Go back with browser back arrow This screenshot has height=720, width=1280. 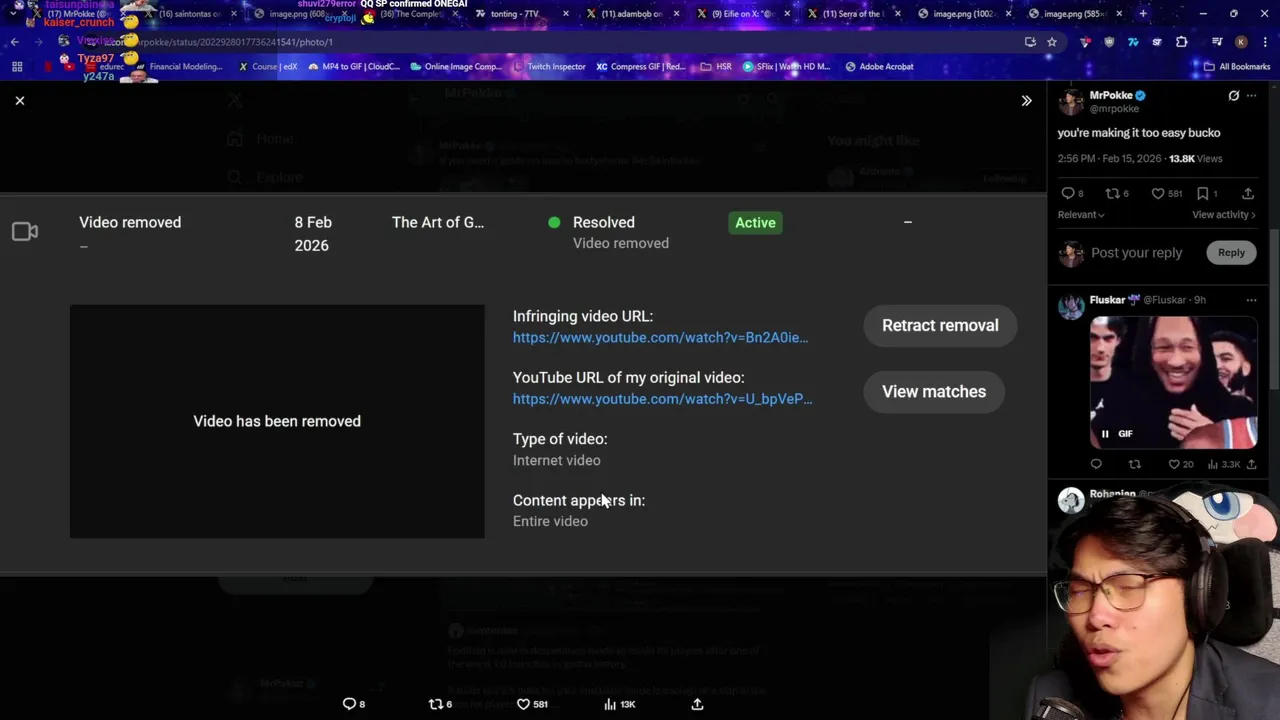pos(15,42)
